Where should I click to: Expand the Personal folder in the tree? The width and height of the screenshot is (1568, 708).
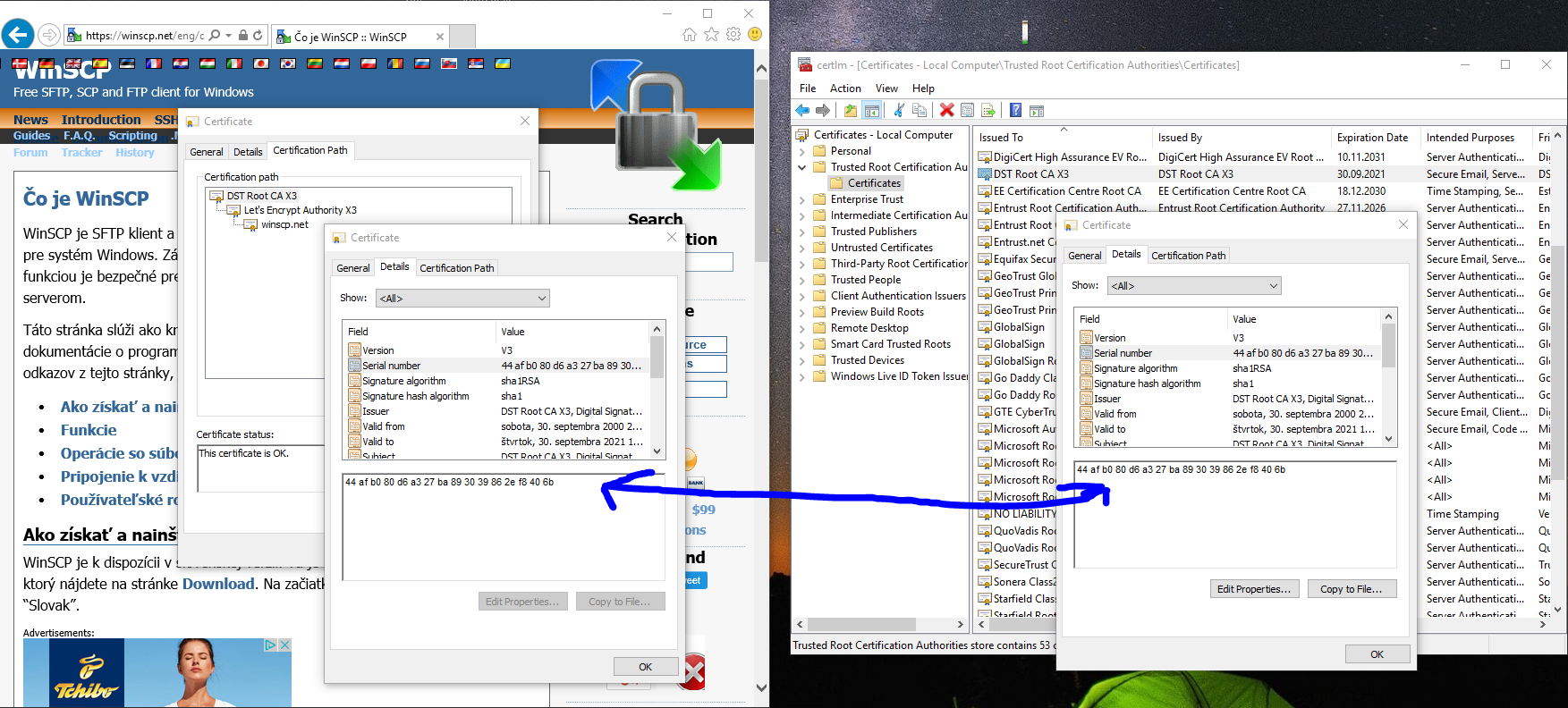(802, 151)
